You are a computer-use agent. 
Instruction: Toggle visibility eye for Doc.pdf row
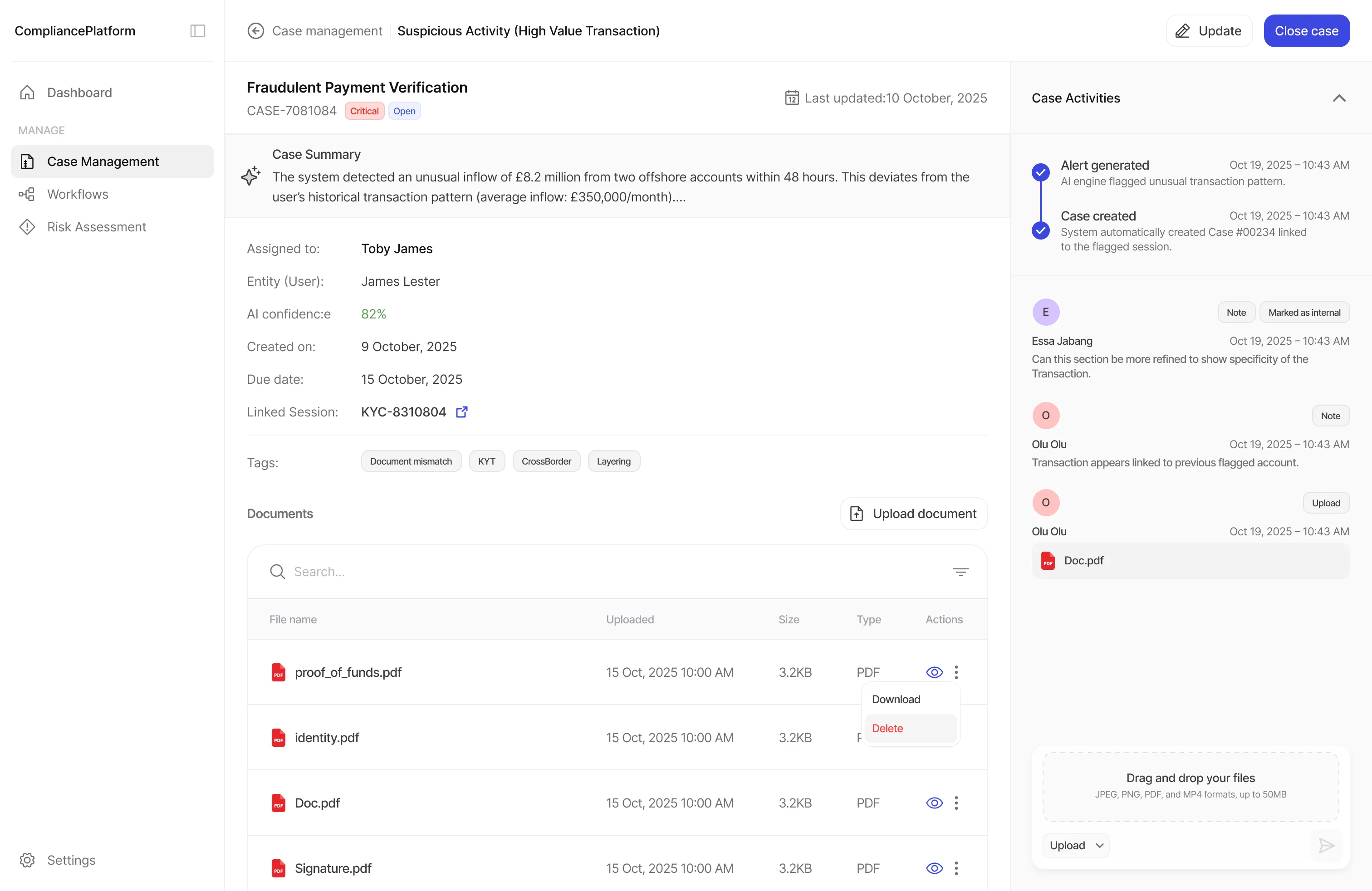pyautogui.click(x=934, y=802)
